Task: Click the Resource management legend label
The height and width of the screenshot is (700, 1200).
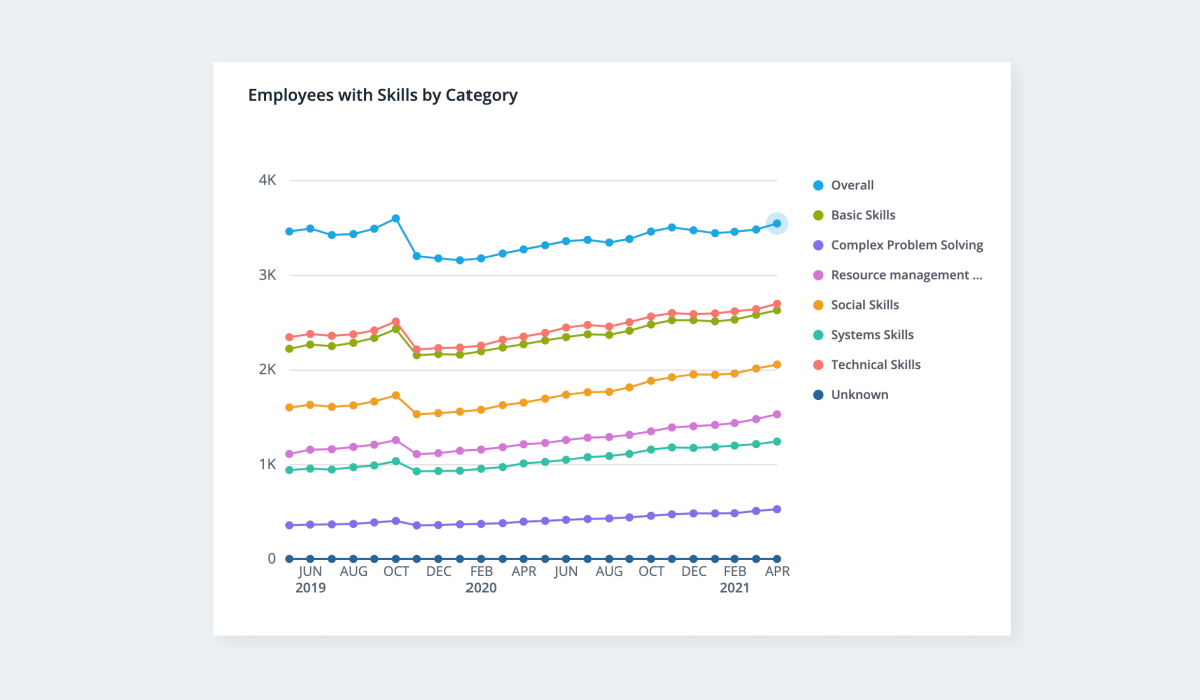Action: [x=907, y=275]
